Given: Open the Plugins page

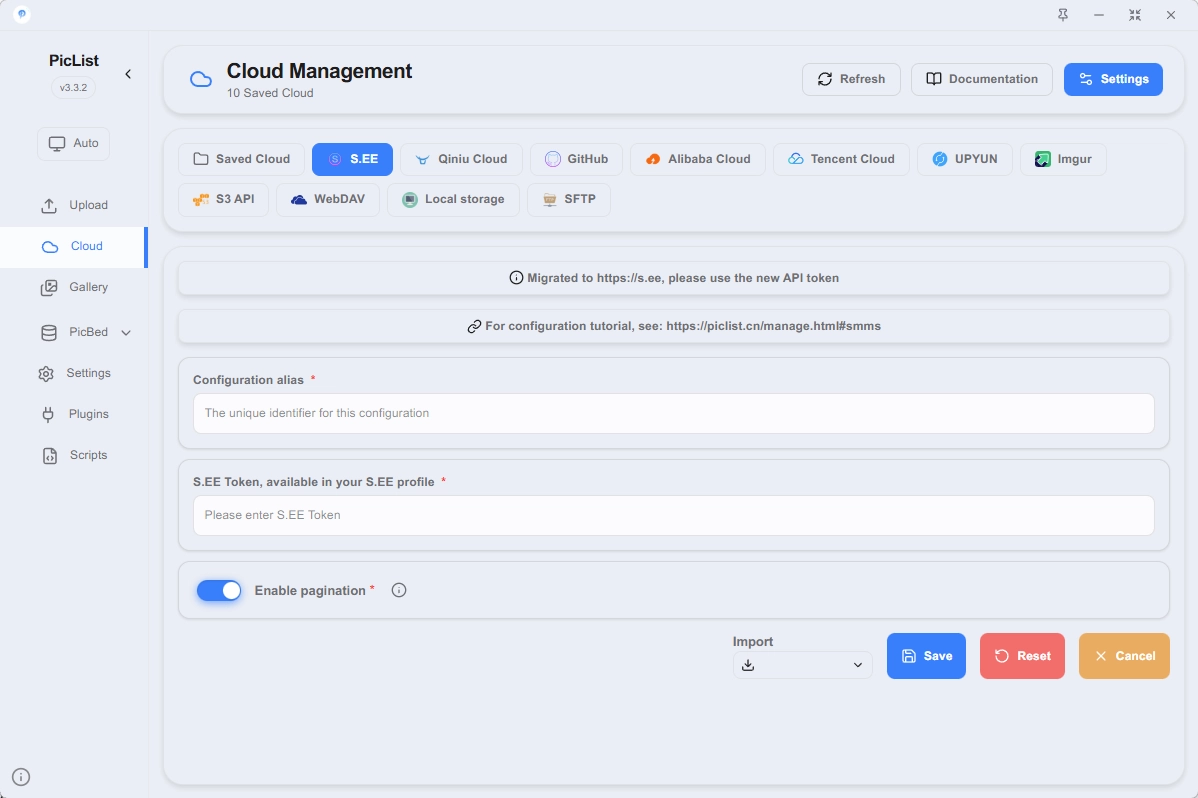Looking at the screenshot, I should 73,414.
